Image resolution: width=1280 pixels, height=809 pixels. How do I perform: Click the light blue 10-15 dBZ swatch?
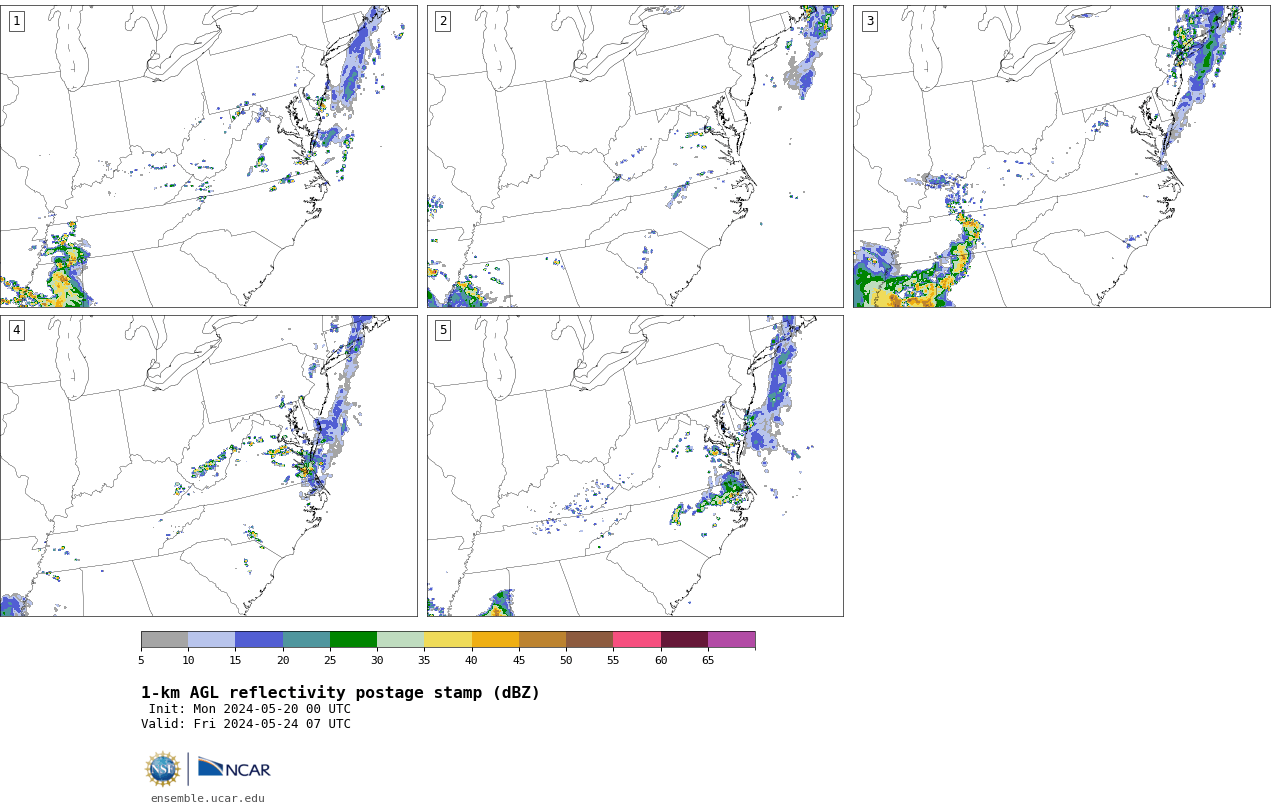[x=211, y=640]
